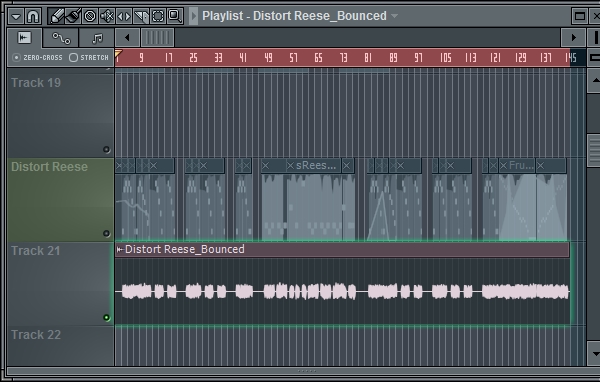Viewport: 600px width, 382px height.
Task: Jump to bar 33 on the timeline
Action: tap(218, 58)
